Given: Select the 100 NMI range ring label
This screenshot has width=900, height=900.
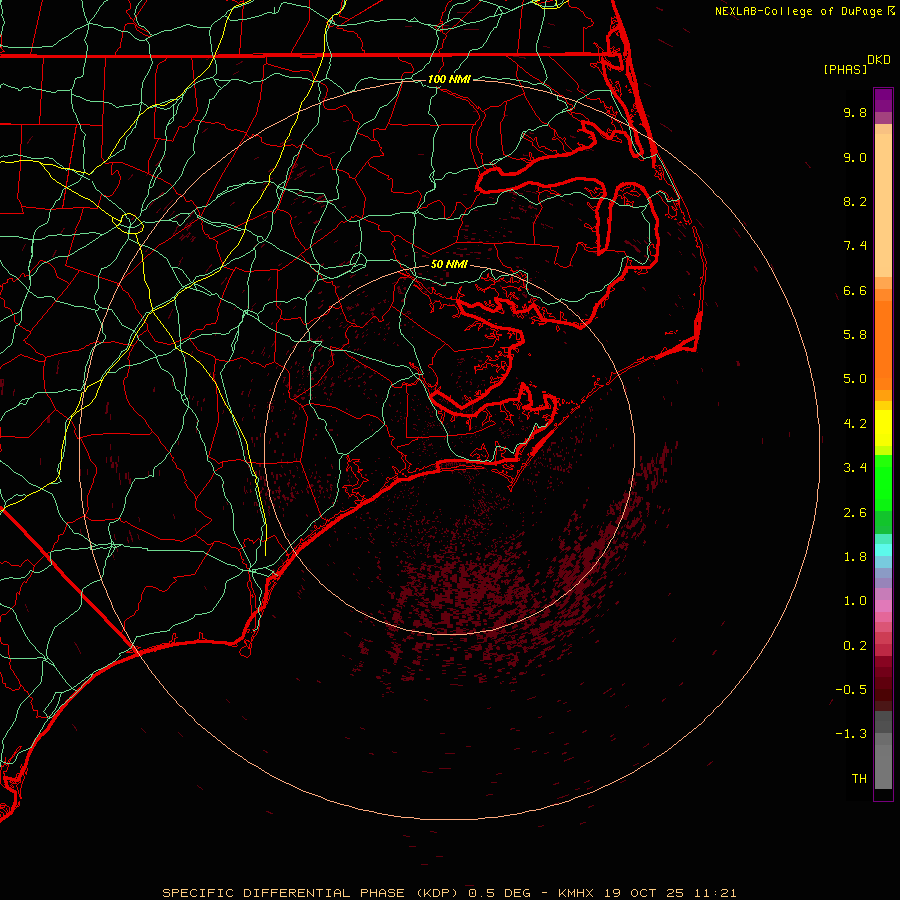Looking at the screenshot, I should point(448,79).
